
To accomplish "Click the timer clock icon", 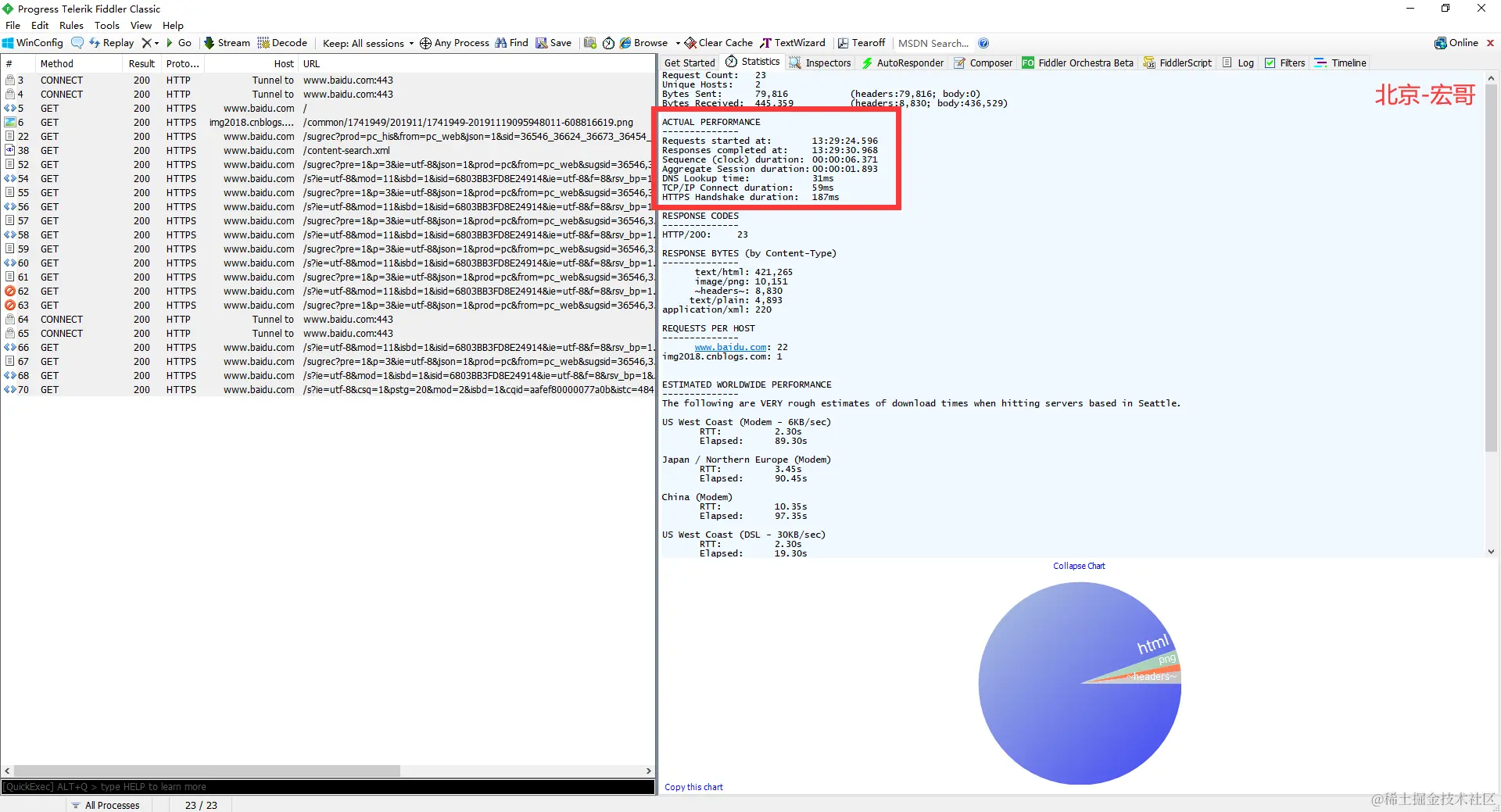I will [x=609, y=43].
